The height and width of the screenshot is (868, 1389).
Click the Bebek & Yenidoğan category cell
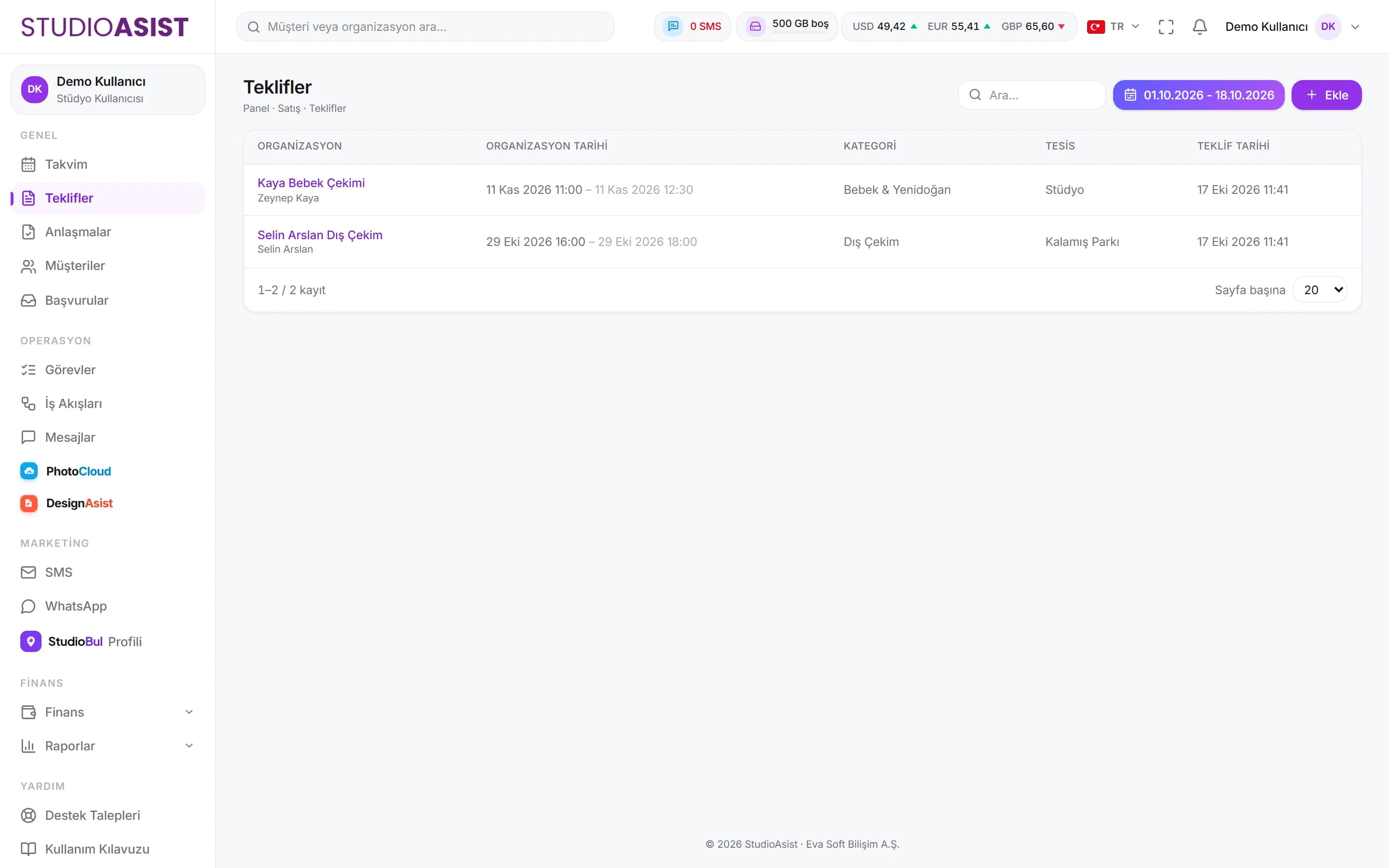point(897,190)
